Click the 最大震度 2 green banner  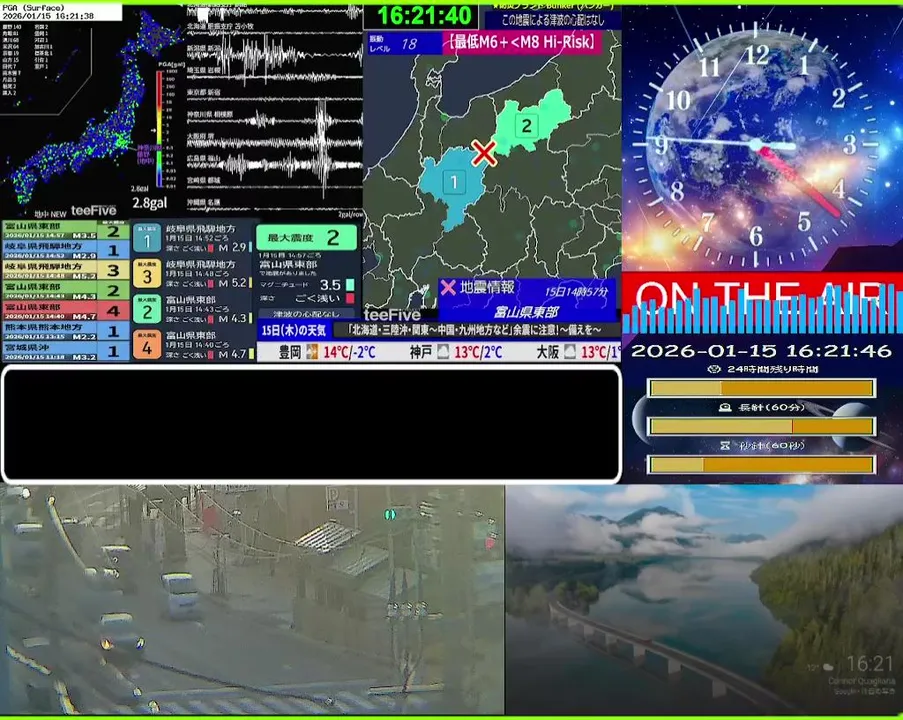(x=306, y=237)
